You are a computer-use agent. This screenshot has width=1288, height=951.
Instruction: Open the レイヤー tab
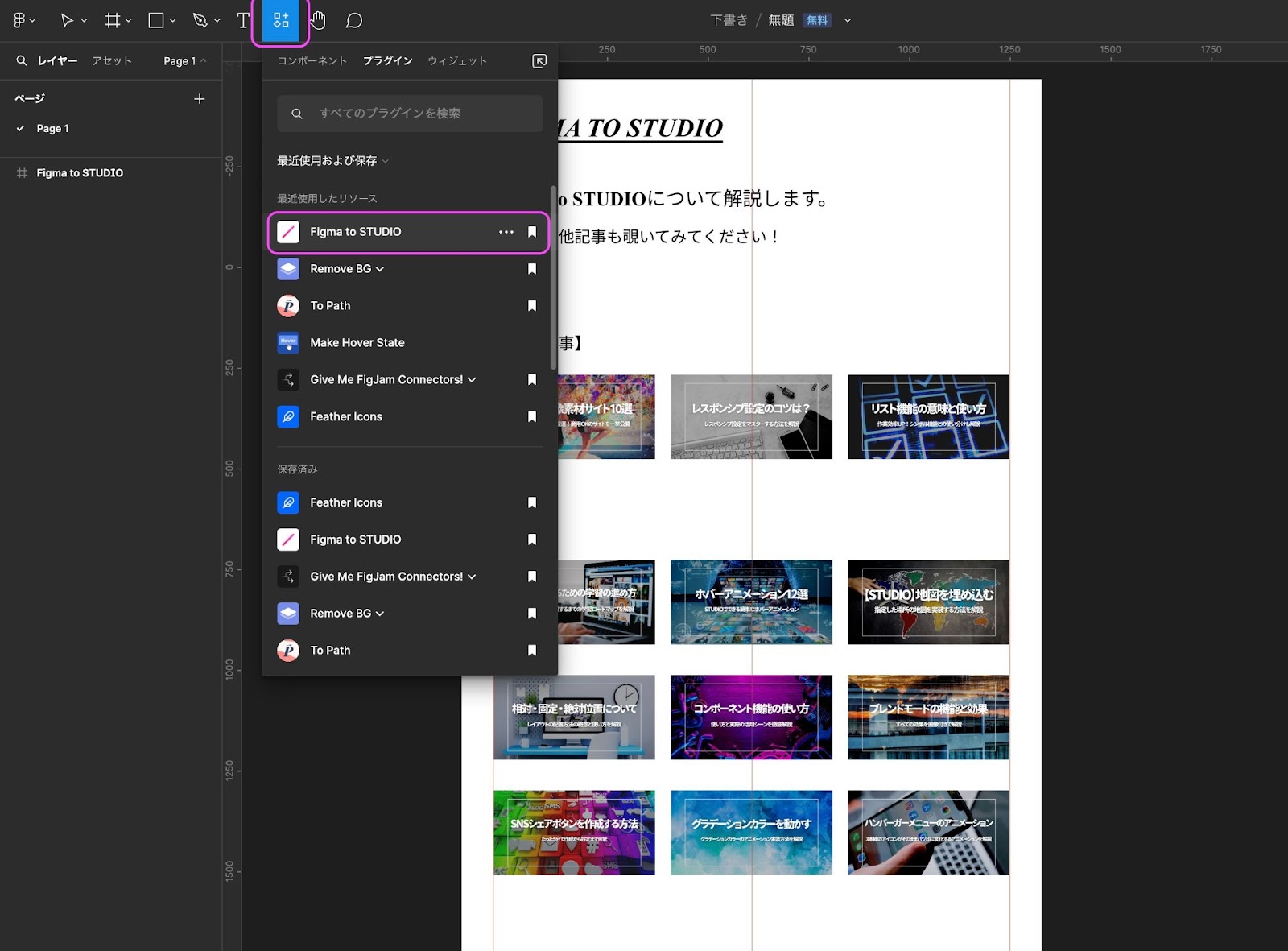57,60
